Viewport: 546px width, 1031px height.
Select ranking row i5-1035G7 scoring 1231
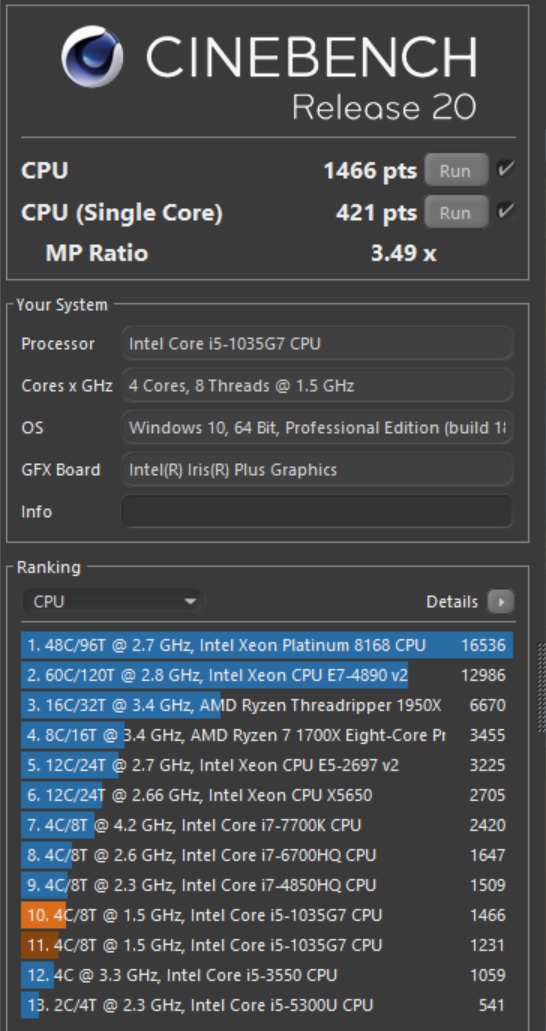click(267, 945)
